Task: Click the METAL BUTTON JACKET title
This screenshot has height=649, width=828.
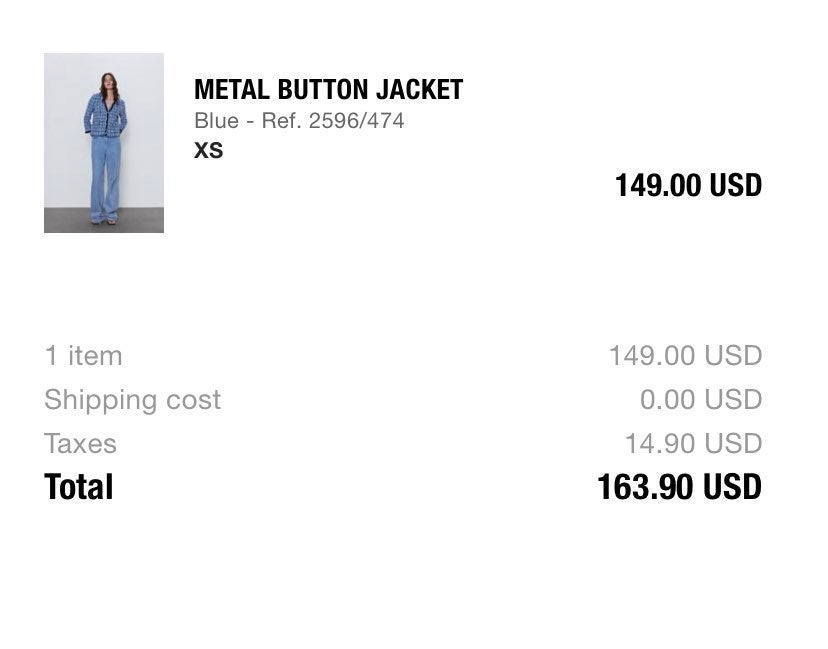Action: pyautogui.click(x=328, y=89)
